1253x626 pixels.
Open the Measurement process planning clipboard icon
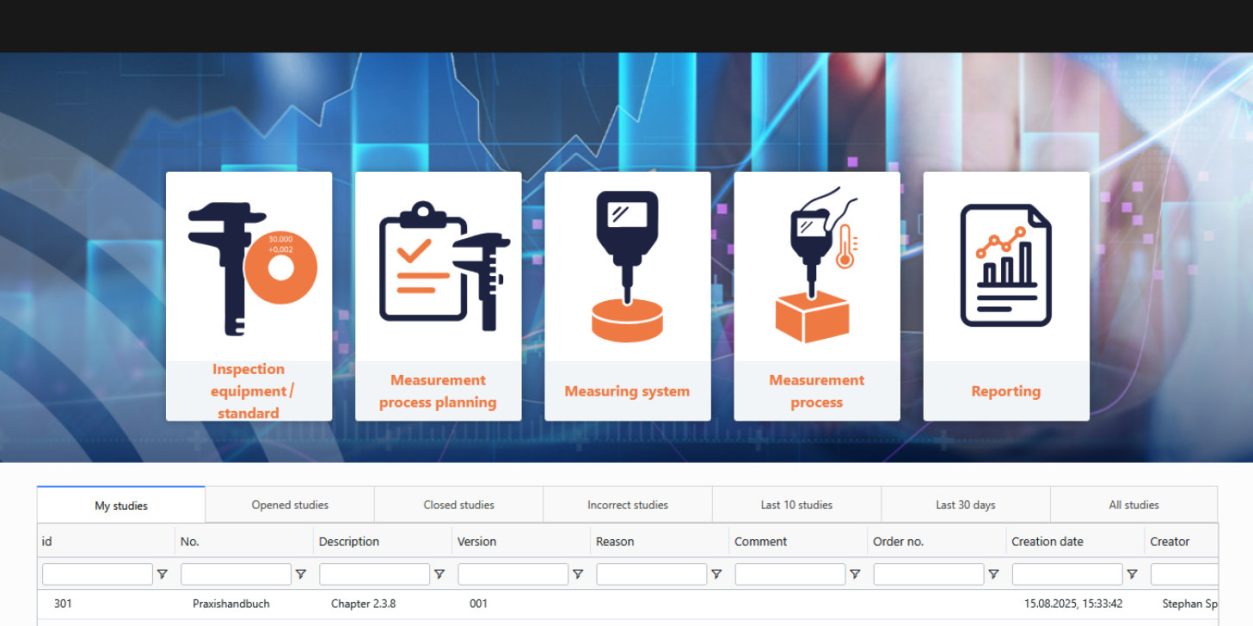tap(438, 267)
